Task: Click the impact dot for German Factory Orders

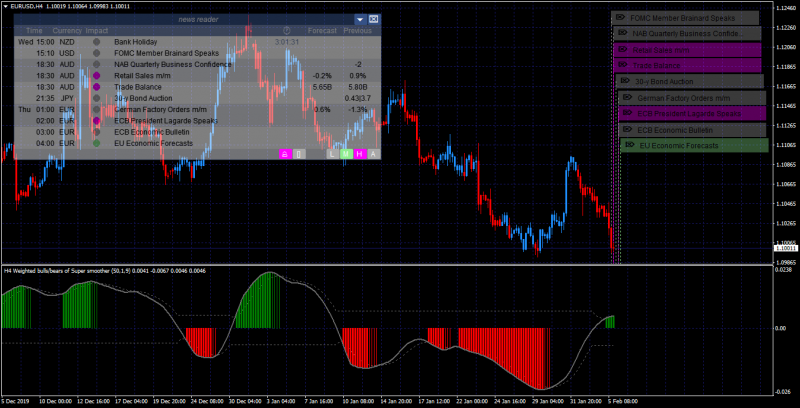Action: pos(96,109)
